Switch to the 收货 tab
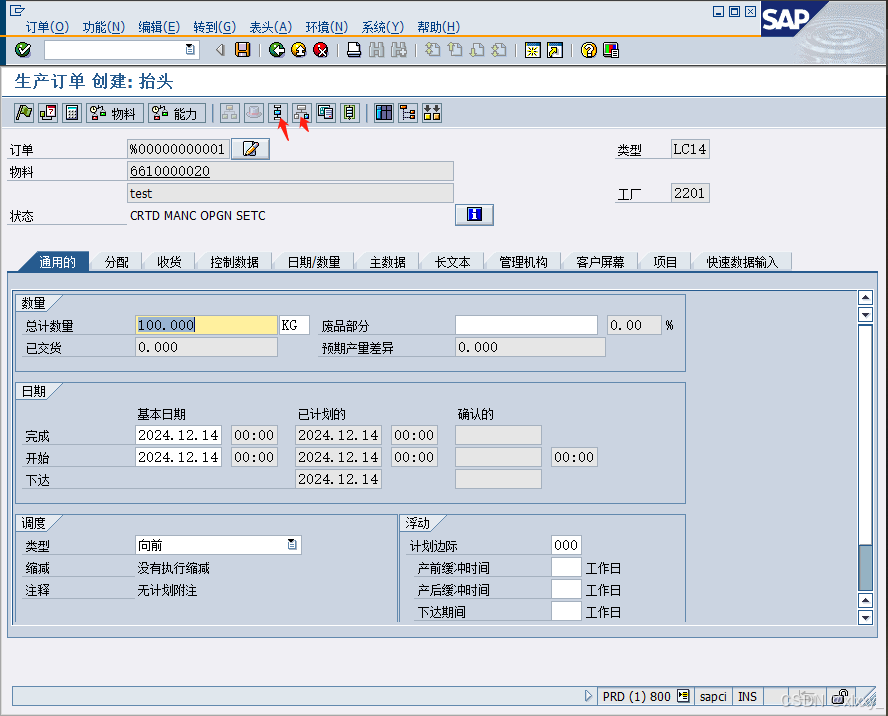Image resolution: width=888 pixels, height=716 pixels. tap(169, 262)
